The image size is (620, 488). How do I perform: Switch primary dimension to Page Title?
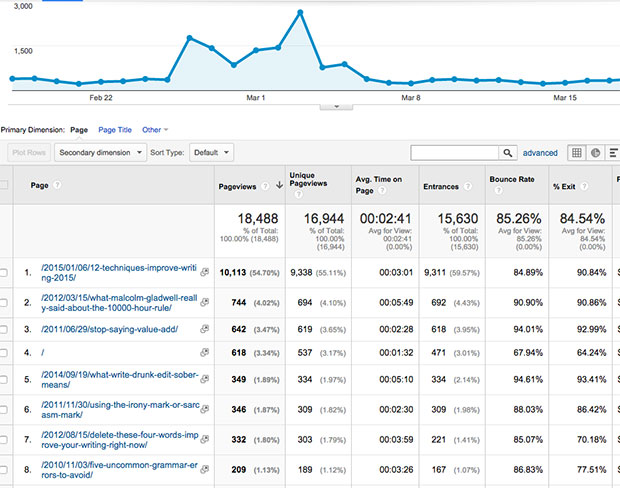click(115, 130)
